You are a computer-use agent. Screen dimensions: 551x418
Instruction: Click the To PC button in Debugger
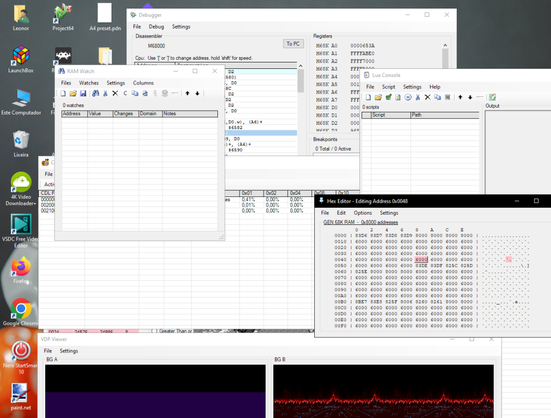(x=293, y=44)
